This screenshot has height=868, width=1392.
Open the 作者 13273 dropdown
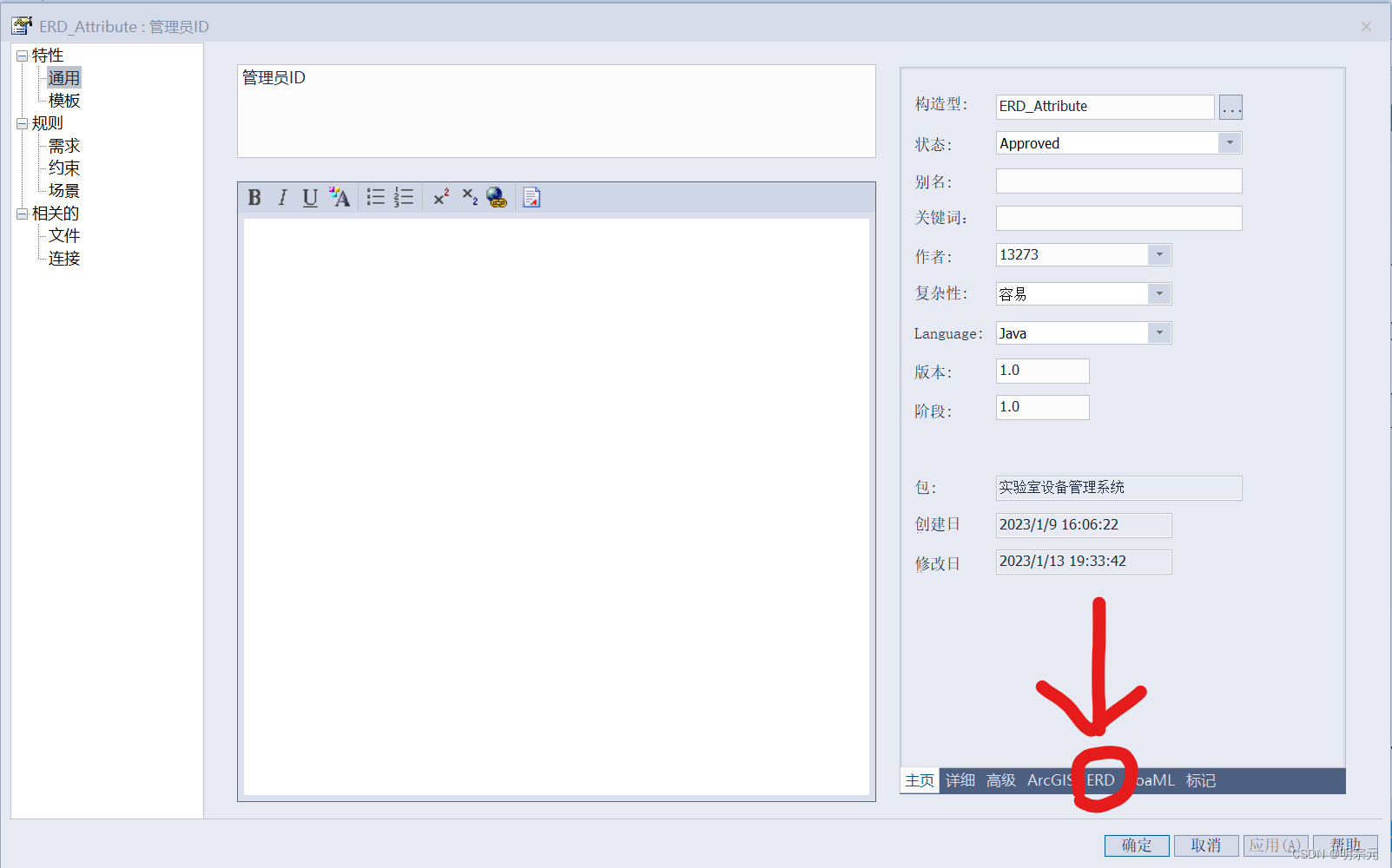click(1159, 254)
